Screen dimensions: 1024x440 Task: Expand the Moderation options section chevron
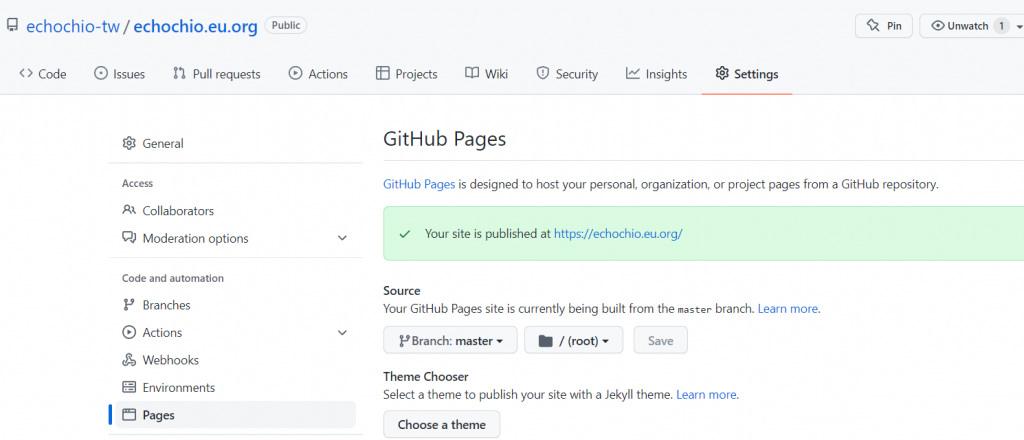(342, 238)
